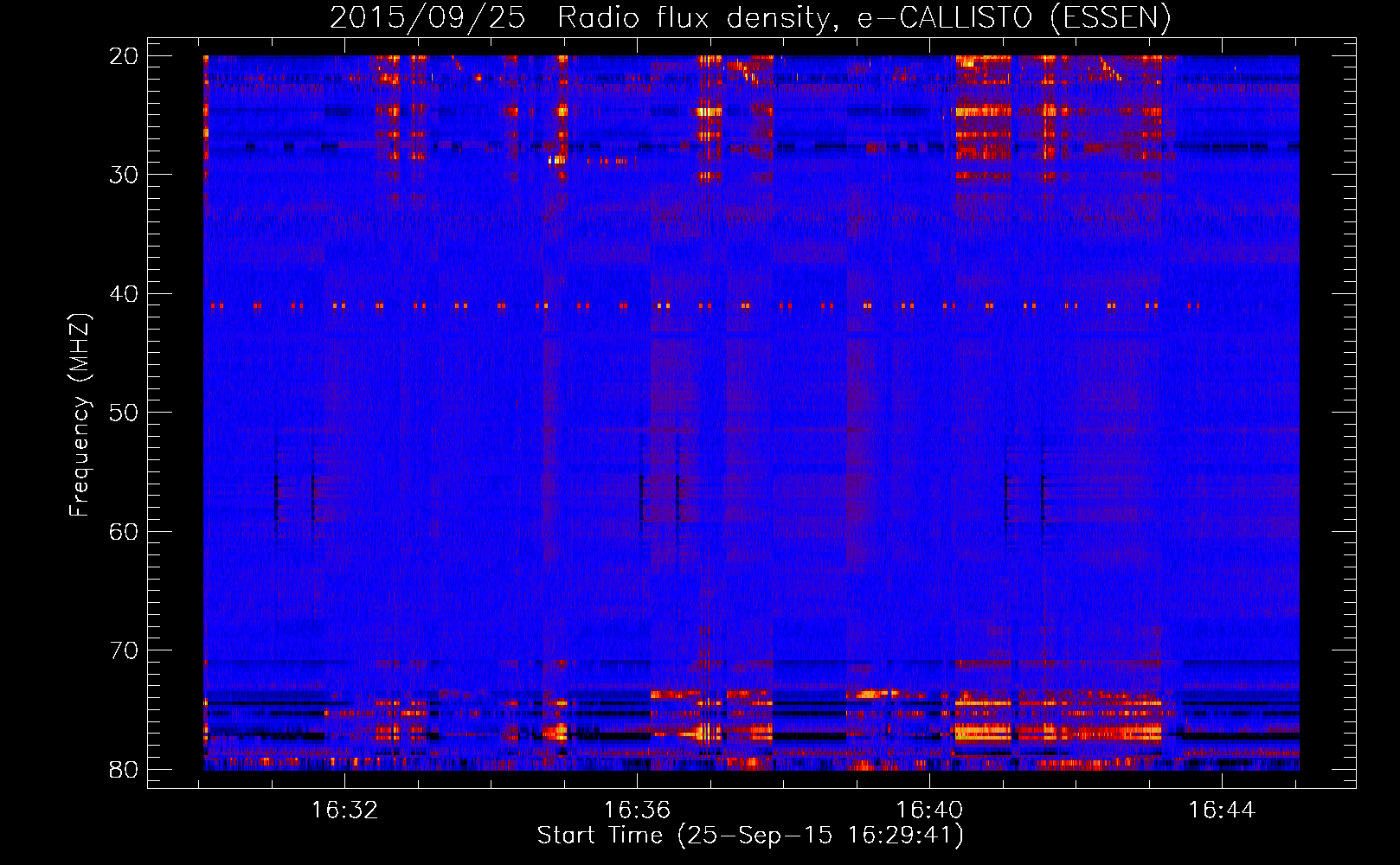Click the 'Frequency (MHZ)' y-axis label

pos(80,414)
